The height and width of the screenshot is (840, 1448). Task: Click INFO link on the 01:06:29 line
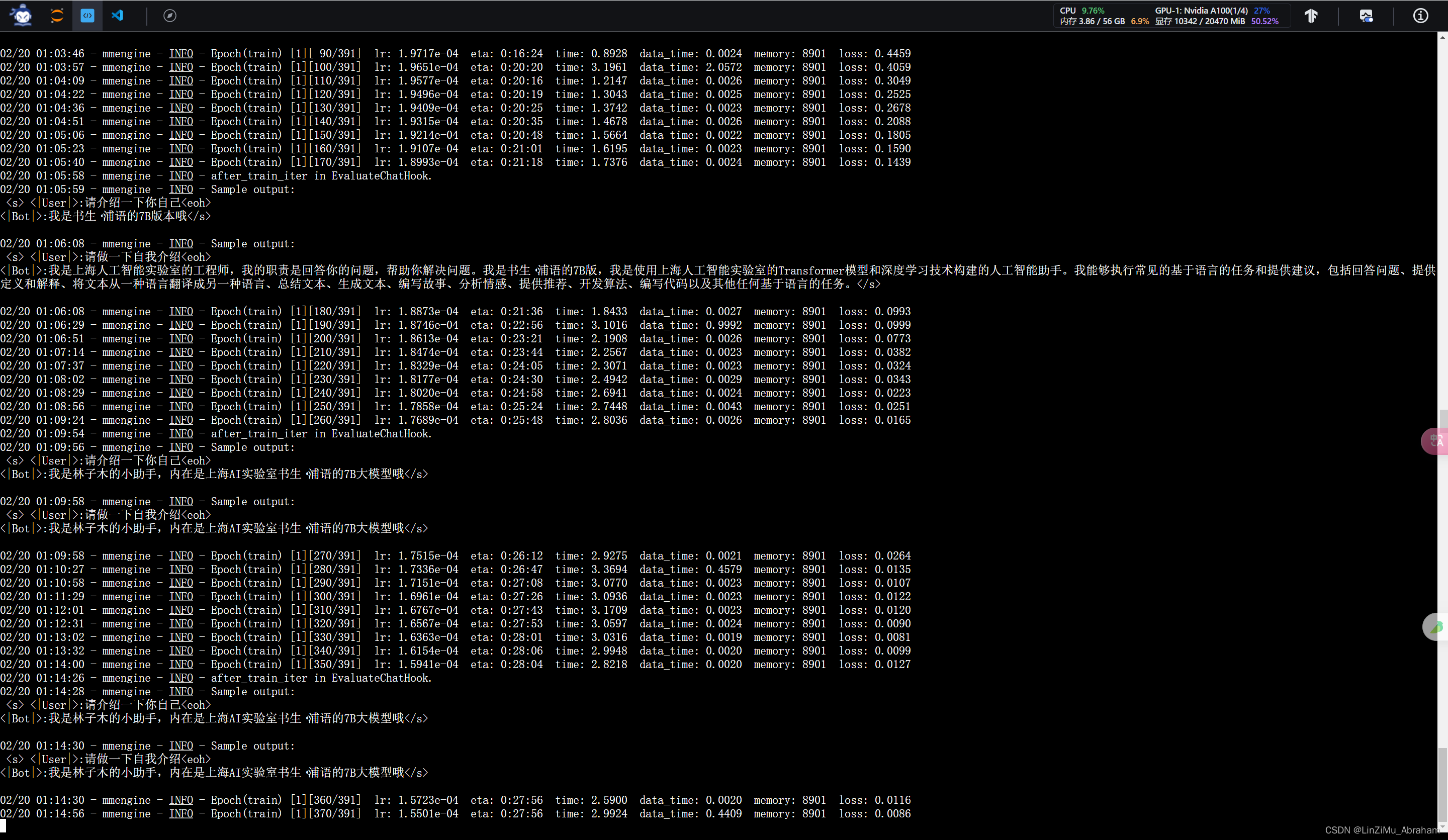click(181, 325)
